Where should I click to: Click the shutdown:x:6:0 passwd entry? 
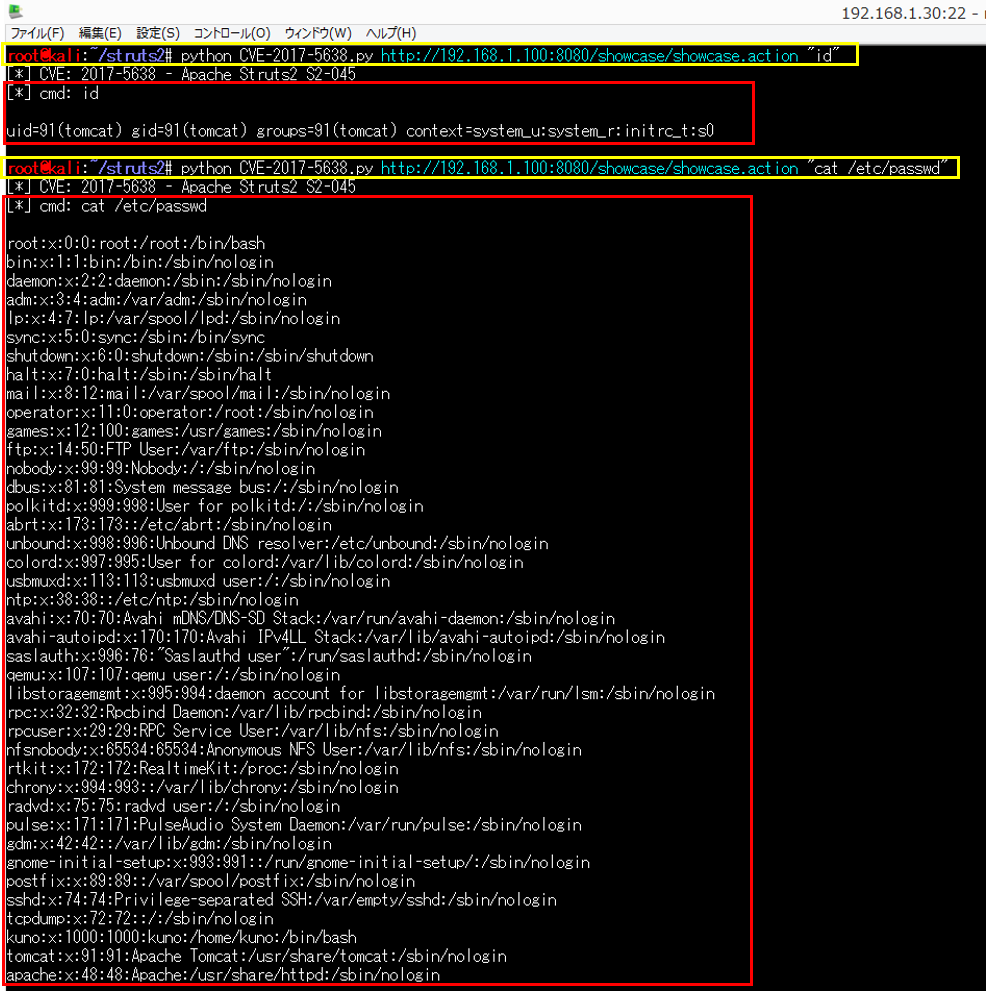(190, 356)
